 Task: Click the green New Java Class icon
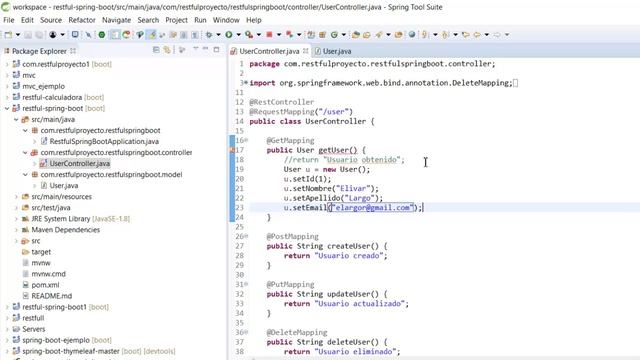(334, 35)
